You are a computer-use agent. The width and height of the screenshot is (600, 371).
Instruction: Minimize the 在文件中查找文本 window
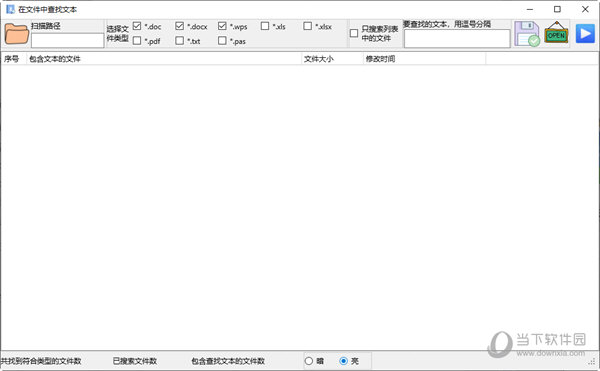[530, 9]
